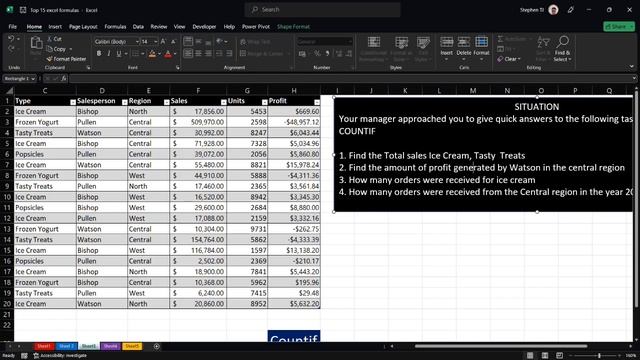Click the horizontal scrollbar thumb
The height and width of the screenshot is (360, 640).
click(x=501, y=346)
